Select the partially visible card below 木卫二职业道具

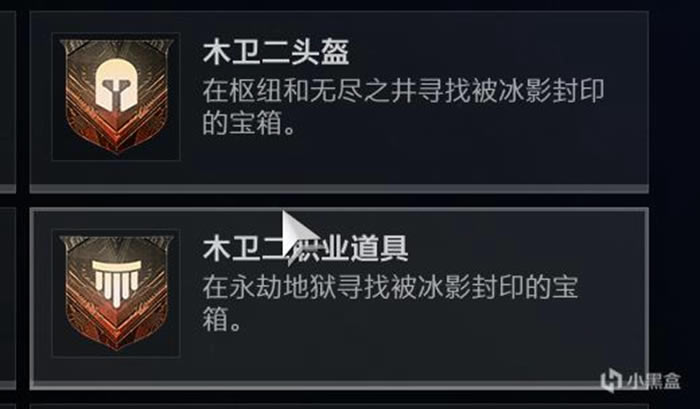(339, 406)
